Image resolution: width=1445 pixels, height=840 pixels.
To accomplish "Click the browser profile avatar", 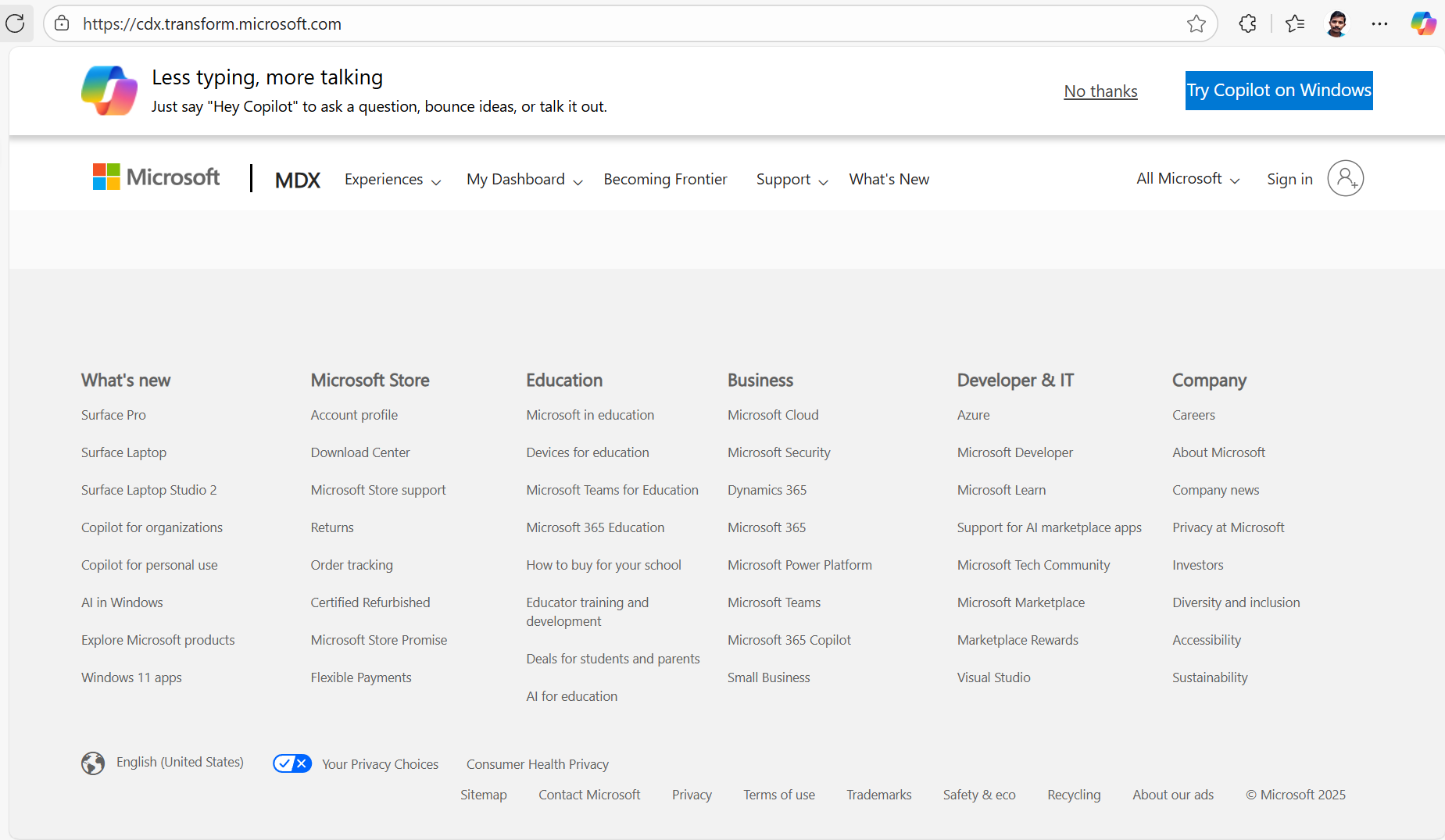I will coord(1337,23).
